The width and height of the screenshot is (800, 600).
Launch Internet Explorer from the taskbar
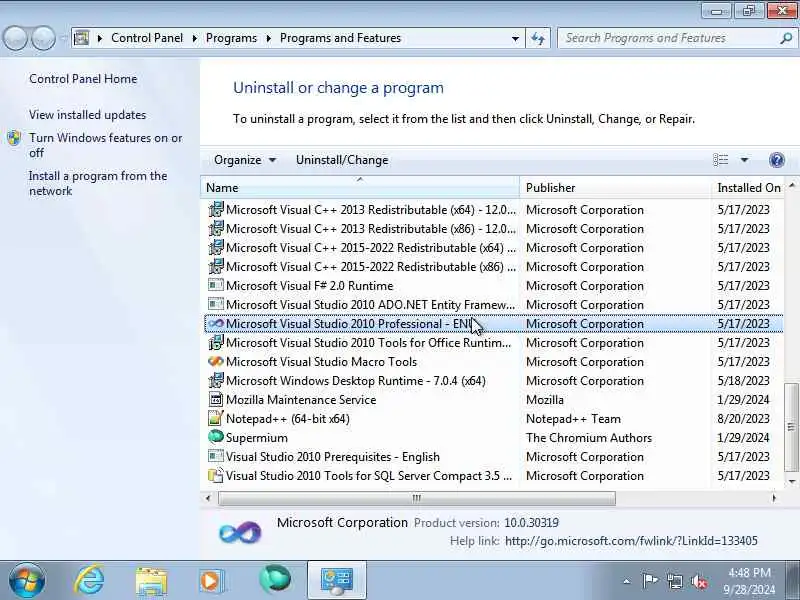(89, 580)
